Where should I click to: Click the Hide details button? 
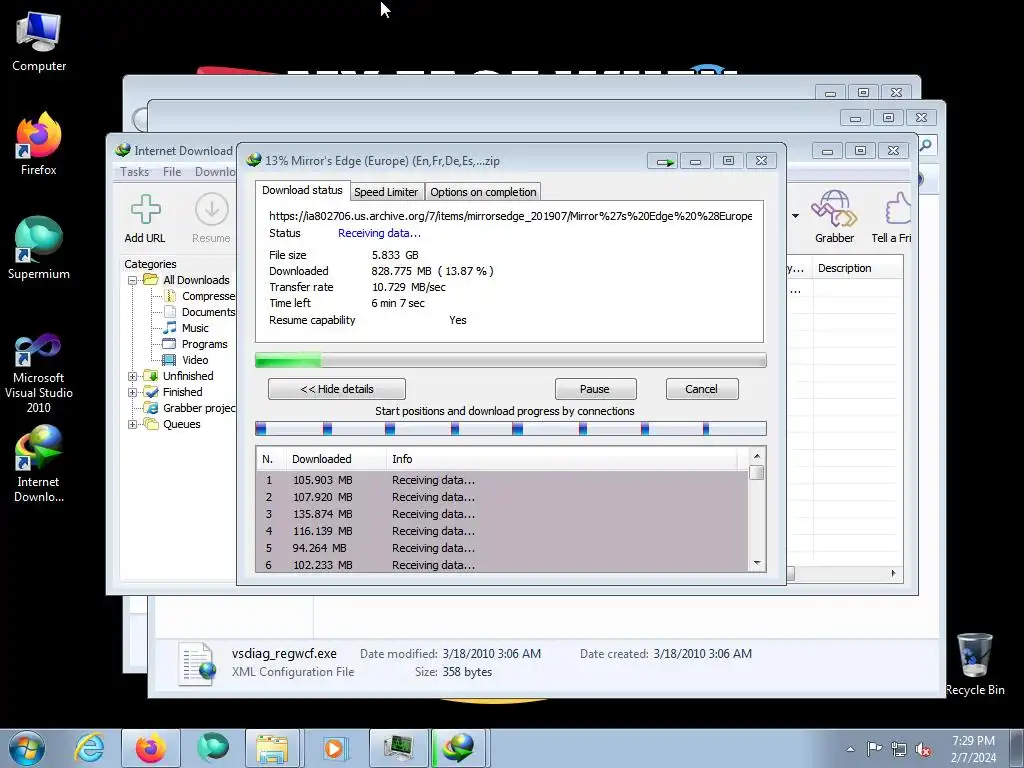[x=337, y=389]
